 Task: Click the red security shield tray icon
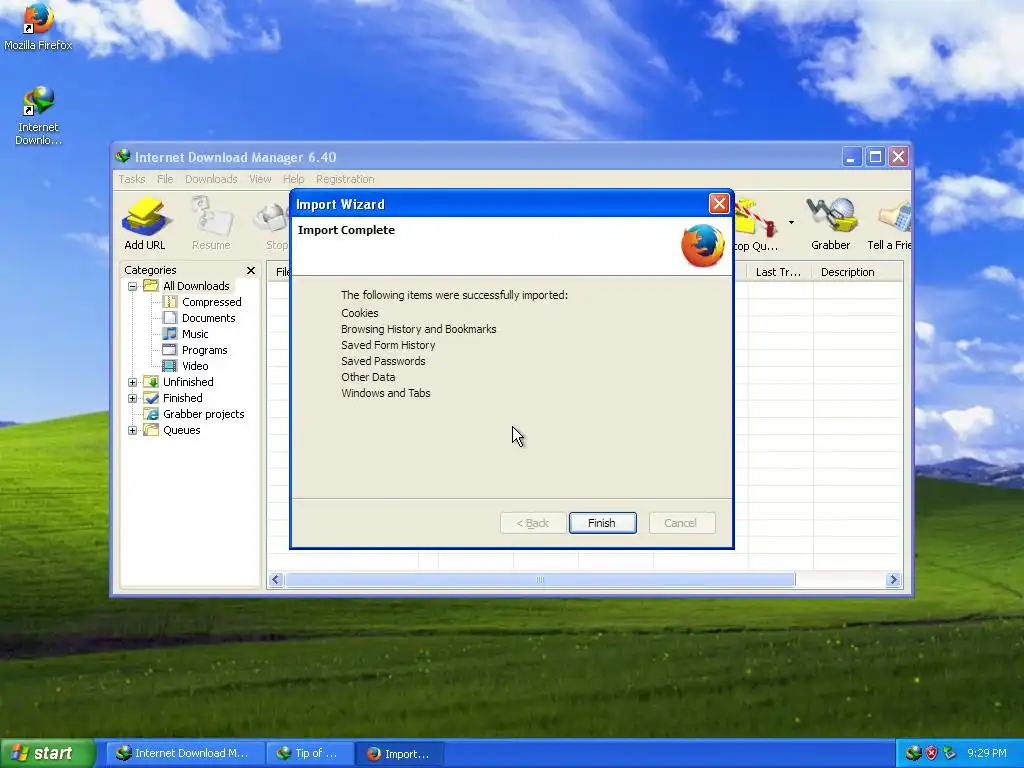(931, 753)
